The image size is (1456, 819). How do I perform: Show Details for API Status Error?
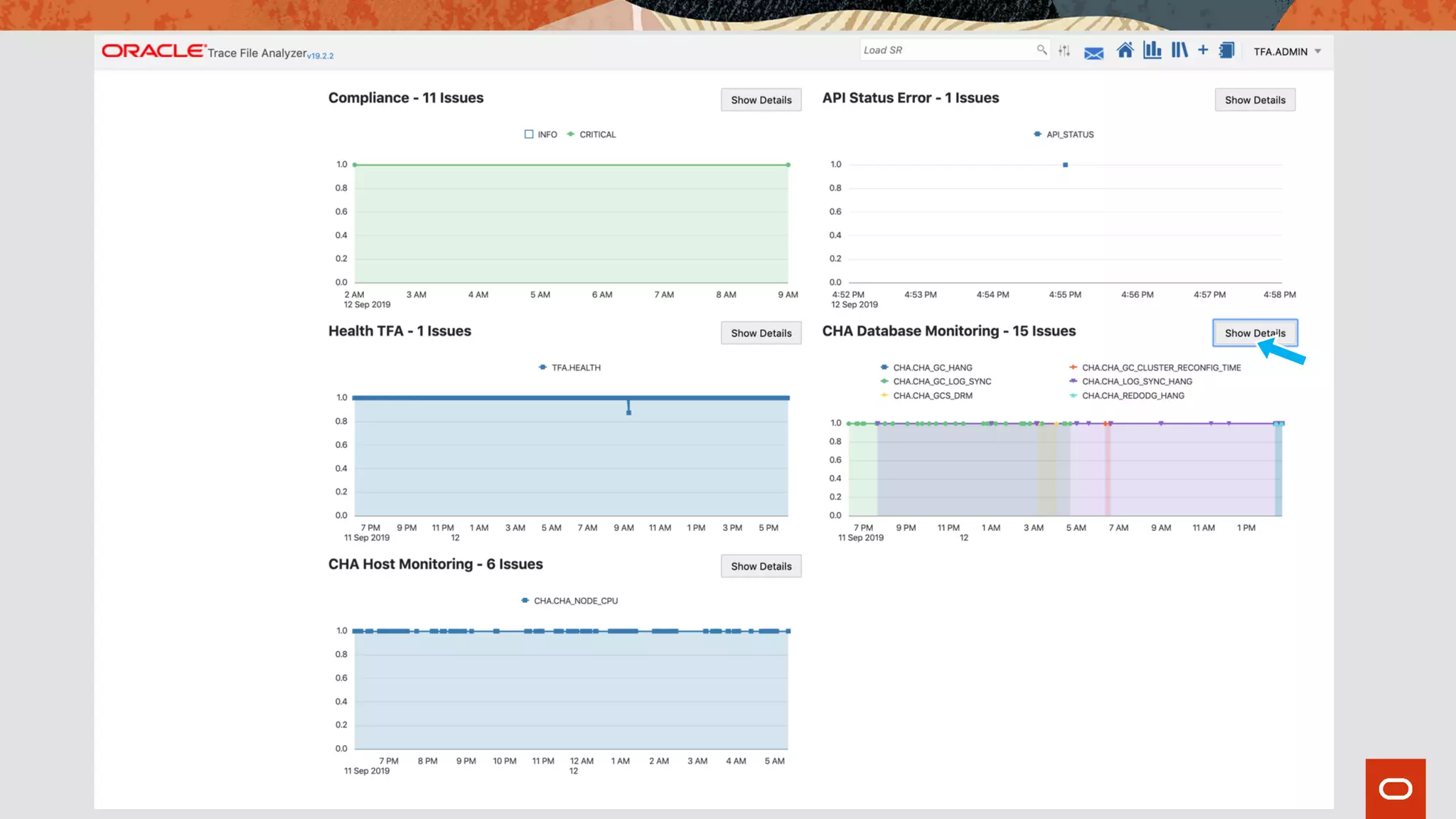coord(1255,100)
